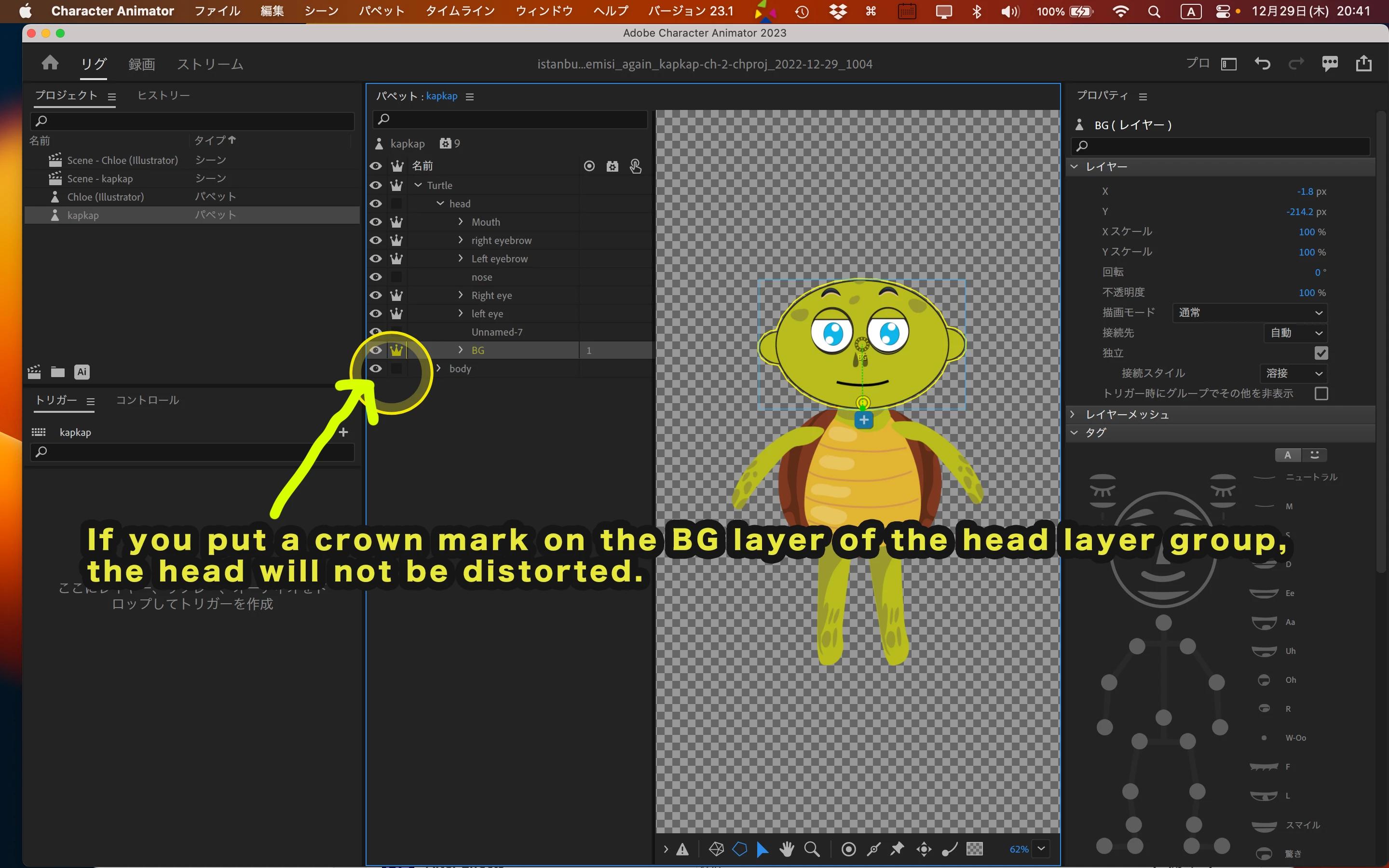Switch to the 録画 tab
Viewport: 1389px width, 868px height.
(141, 64)
